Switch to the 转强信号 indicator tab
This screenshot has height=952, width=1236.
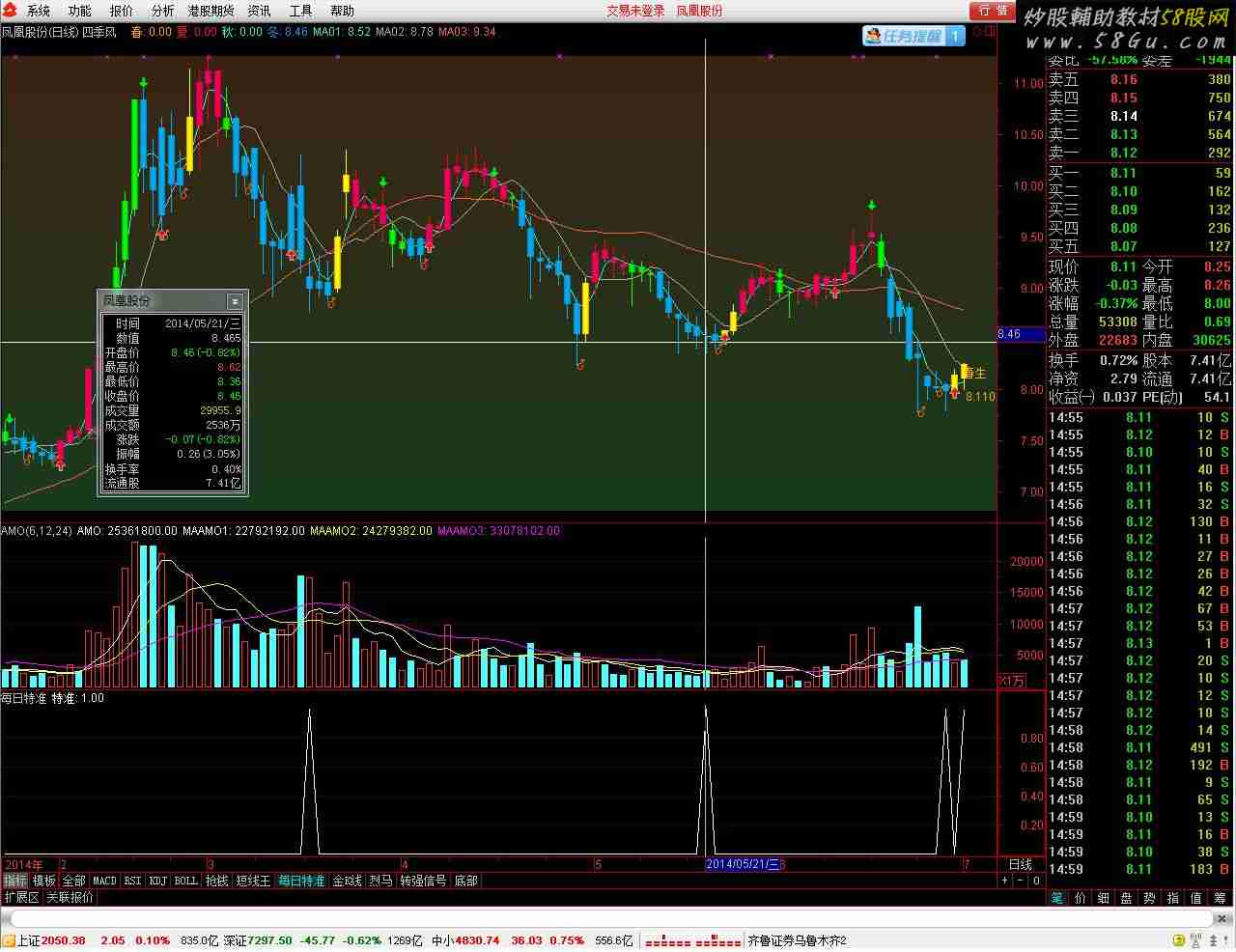click(x=423, y=881)
